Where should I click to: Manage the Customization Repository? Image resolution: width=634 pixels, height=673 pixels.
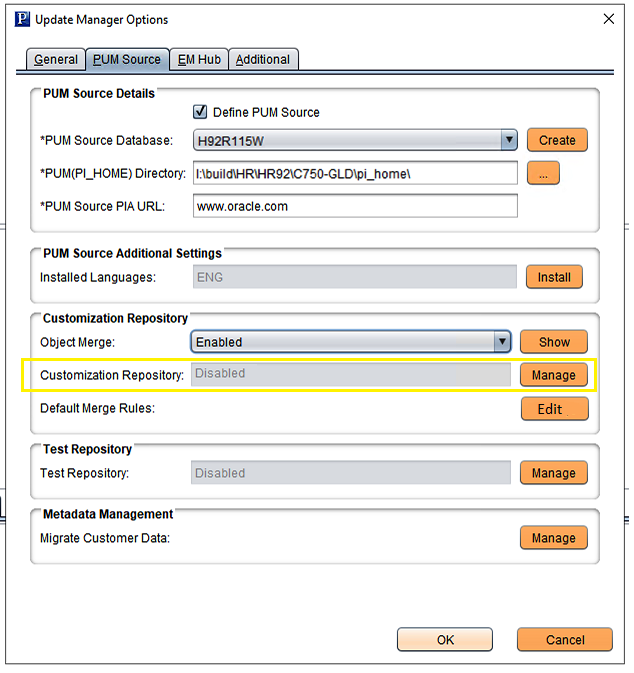553,375
